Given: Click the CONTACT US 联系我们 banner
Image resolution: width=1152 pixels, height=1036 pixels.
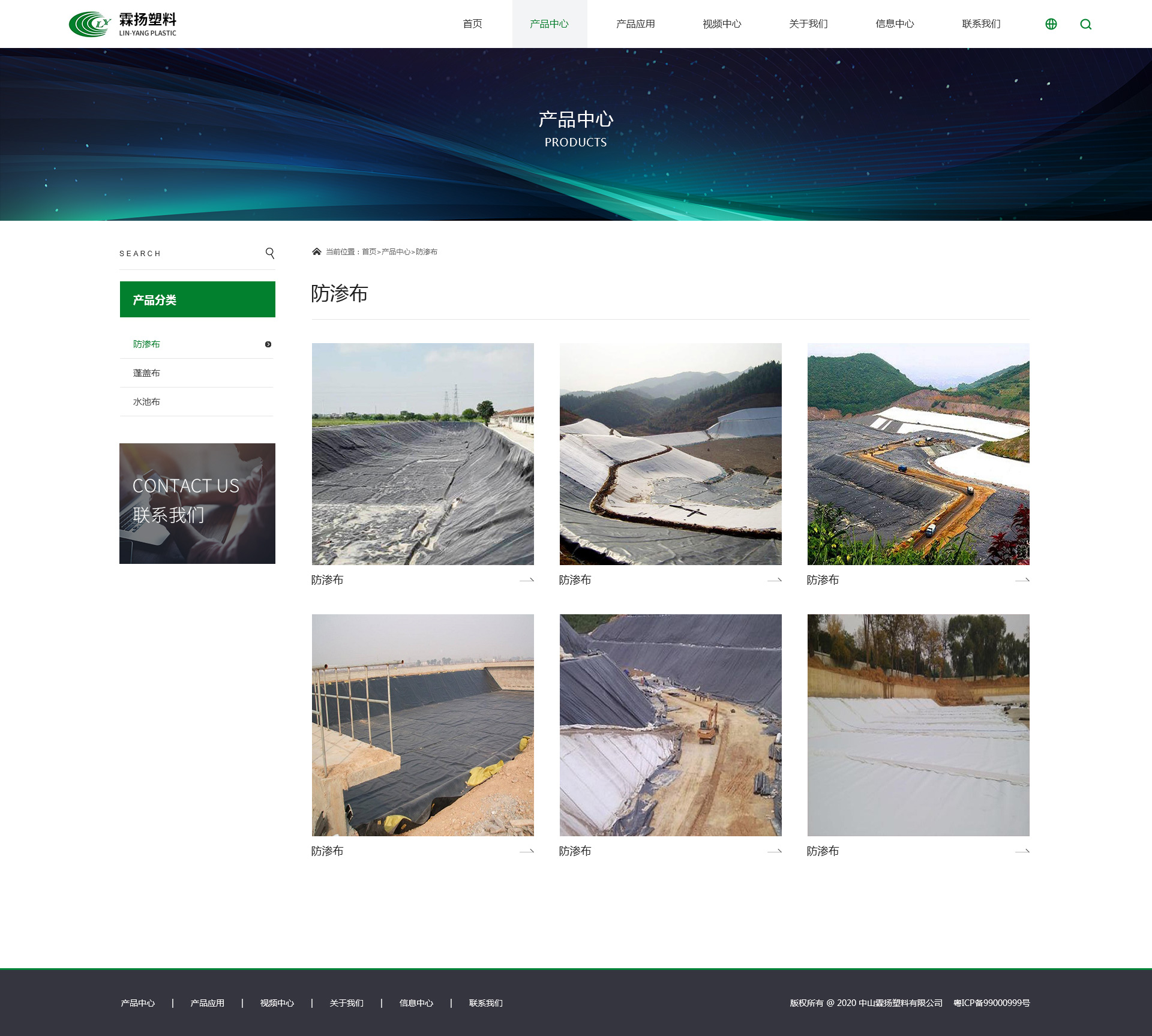Looking at the screenshot, I should pyautogui.click(x=197, y=503).
